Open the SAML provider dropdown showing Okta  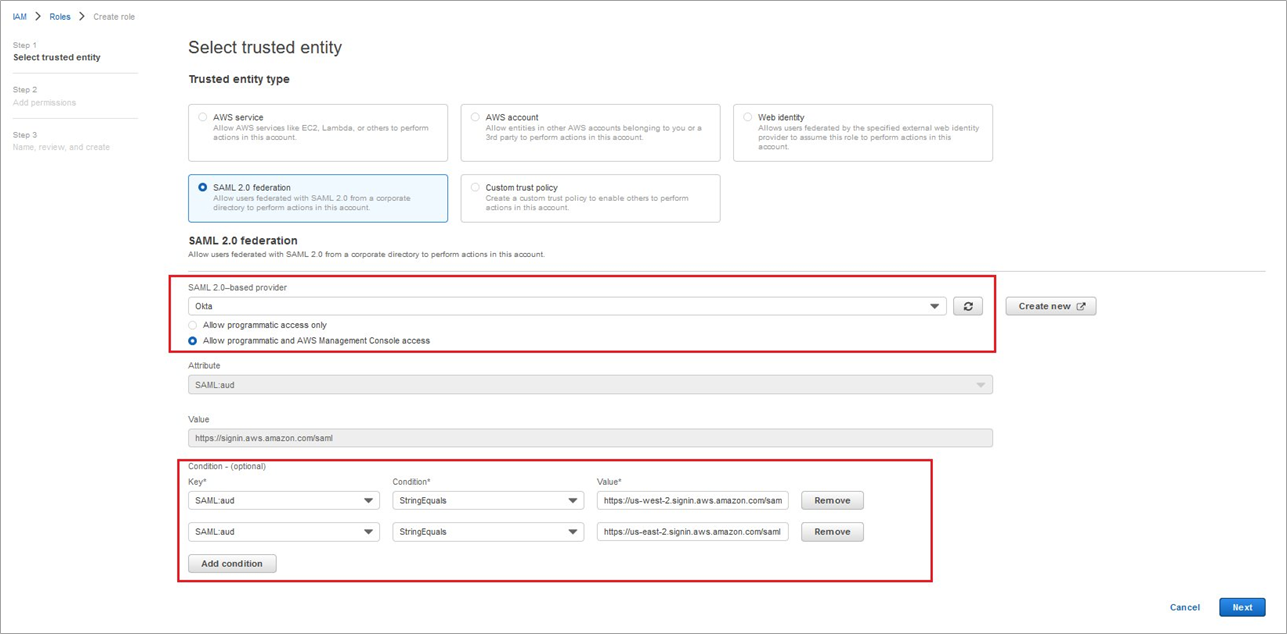click(566, 306)
